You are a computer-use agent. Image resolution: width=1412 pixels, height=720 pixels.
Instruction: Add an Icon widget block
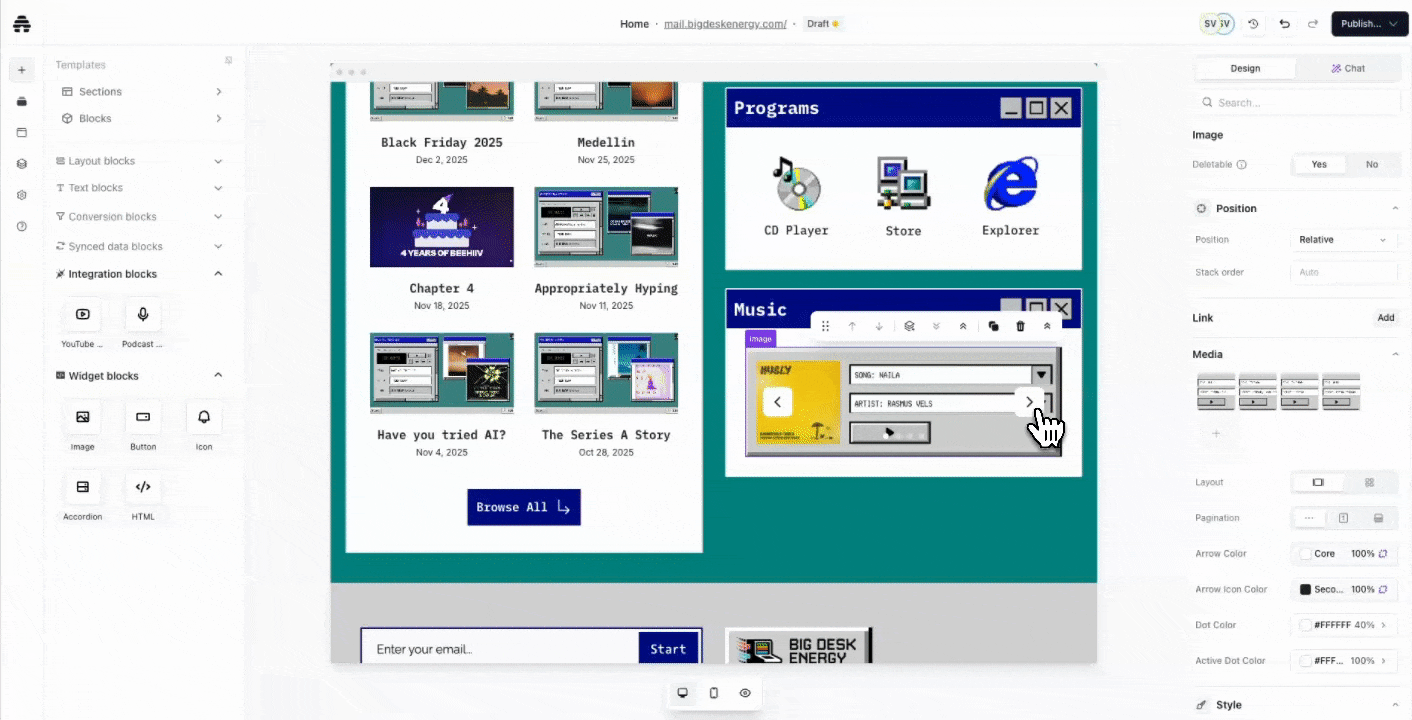pos(204,425)
